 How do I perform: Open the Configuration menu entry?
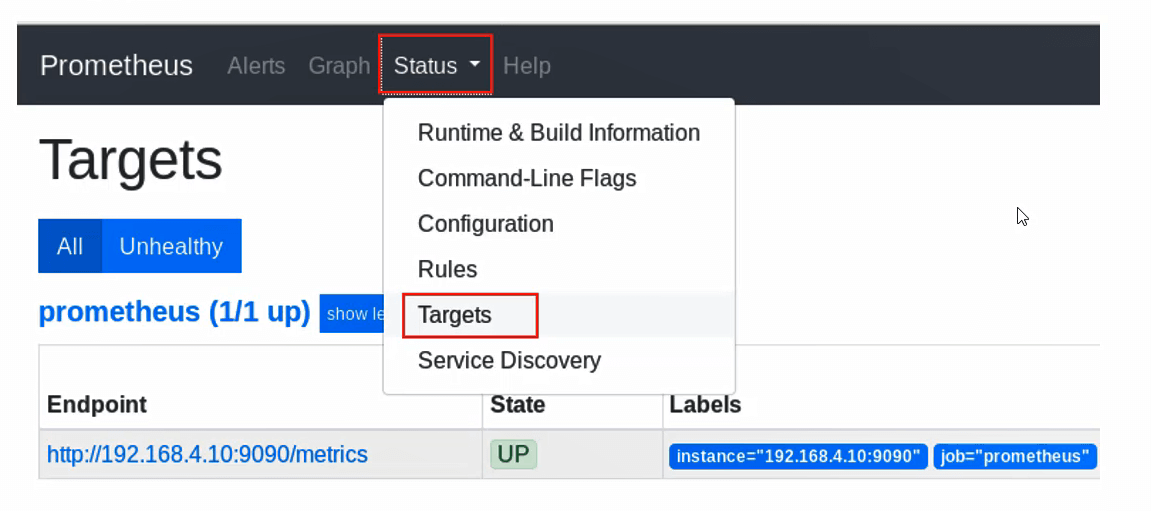[x=559, y=224]
